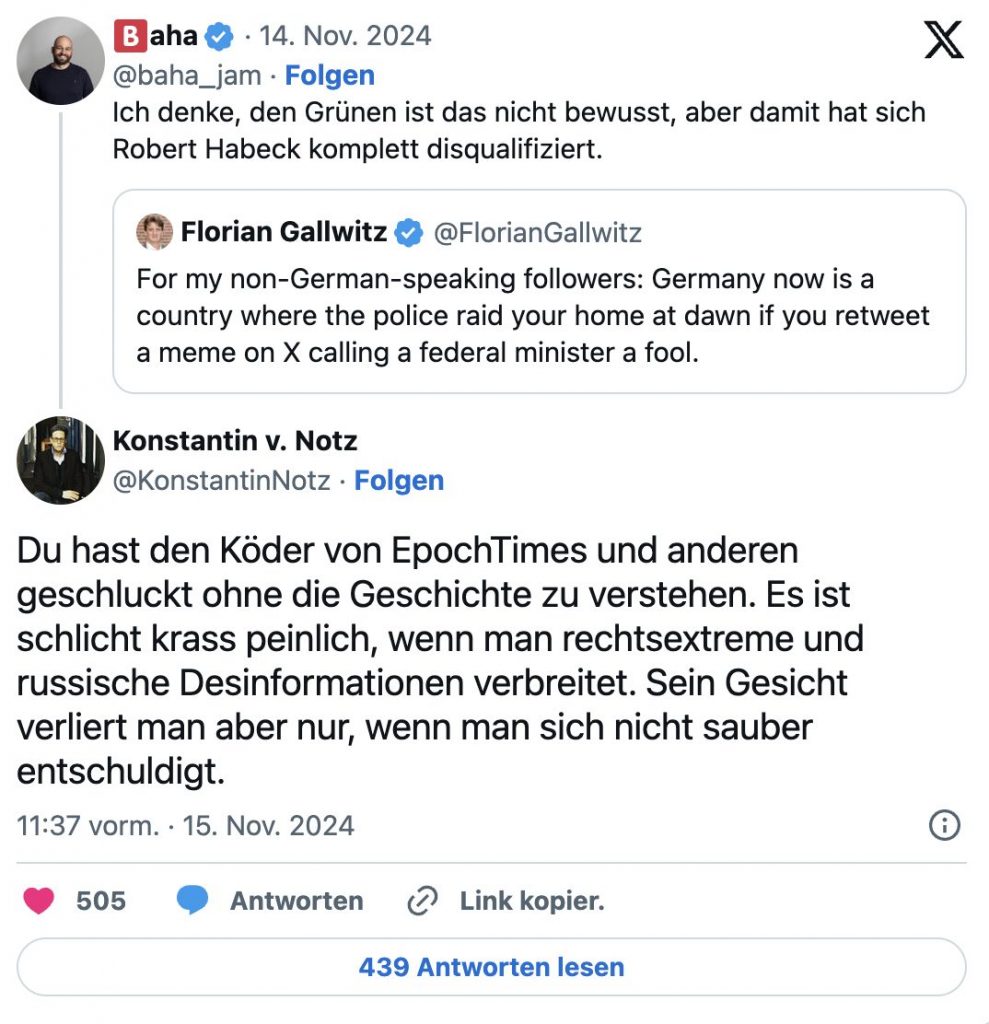The height and width of the screenshot is (1024, 989).
Task: Click the 505 likes count
Action: (101, 901)
